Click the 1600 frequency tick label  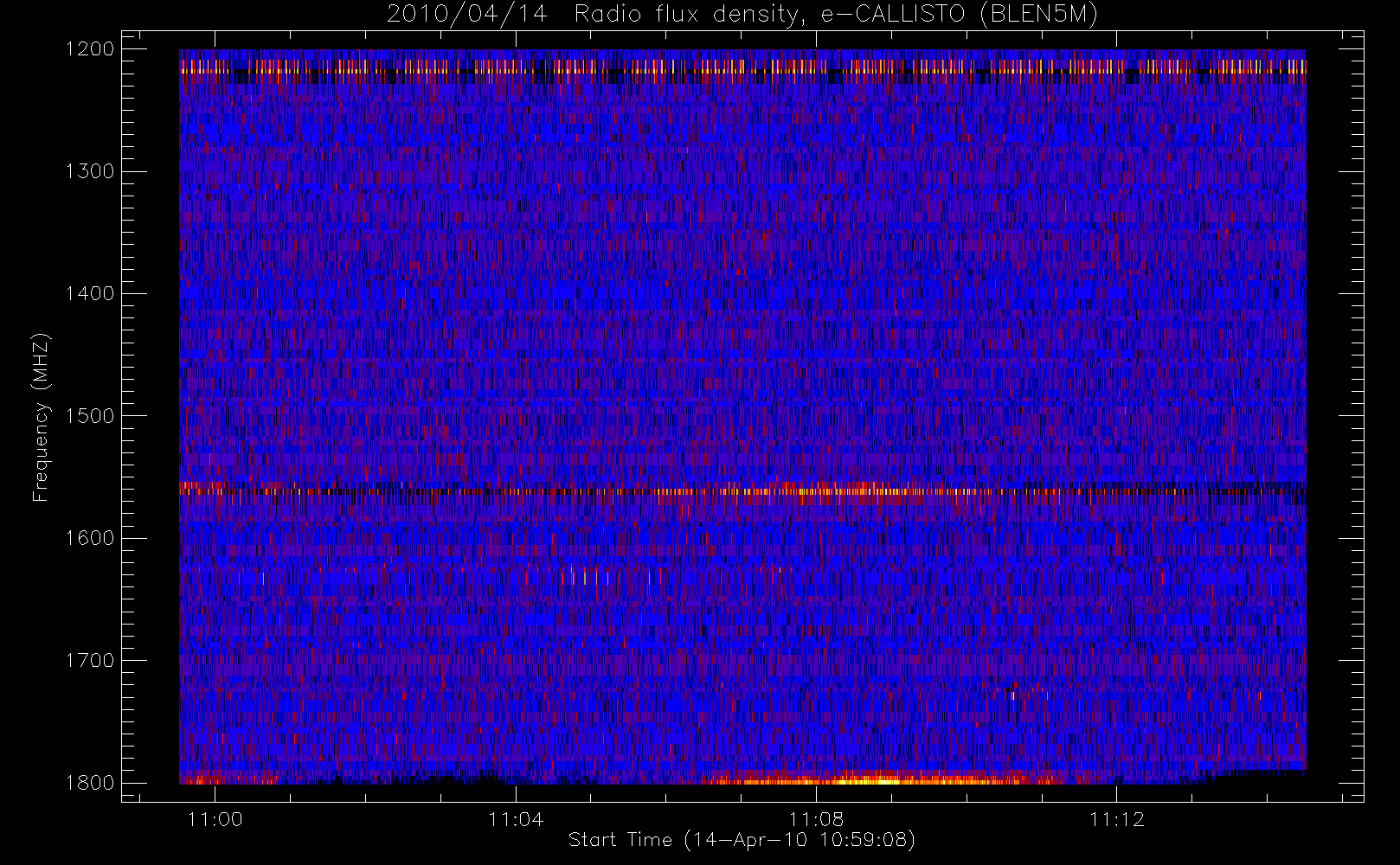[x=90, y=538]
